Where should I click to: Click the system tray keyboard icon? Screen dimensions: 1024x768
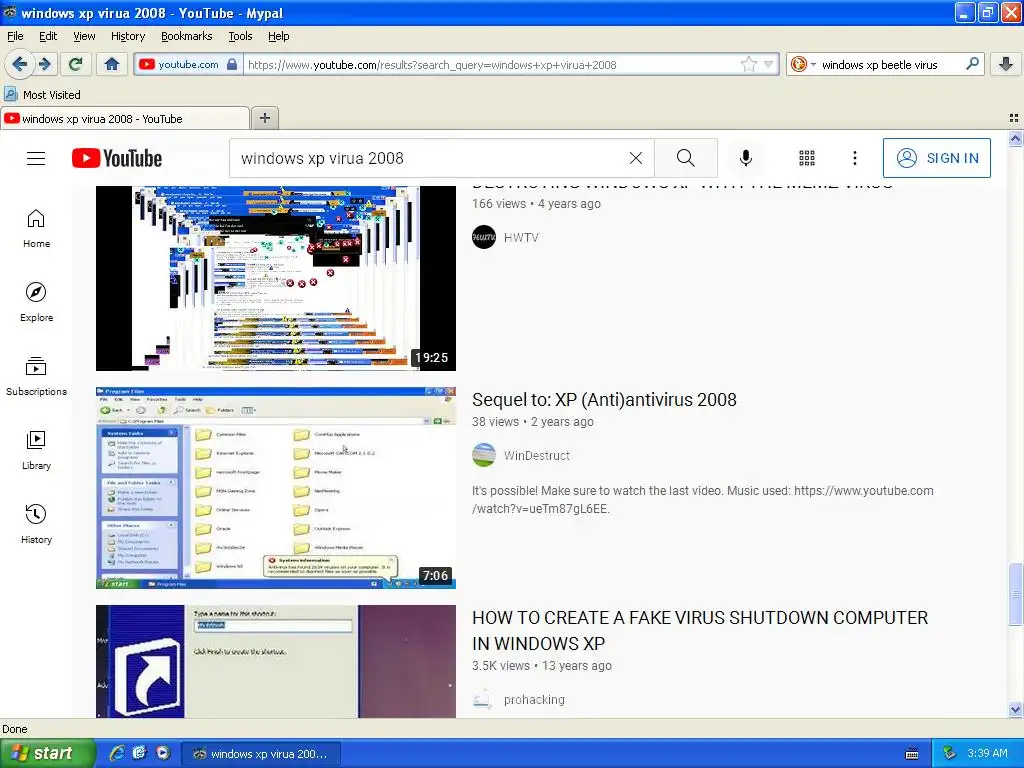912,754
